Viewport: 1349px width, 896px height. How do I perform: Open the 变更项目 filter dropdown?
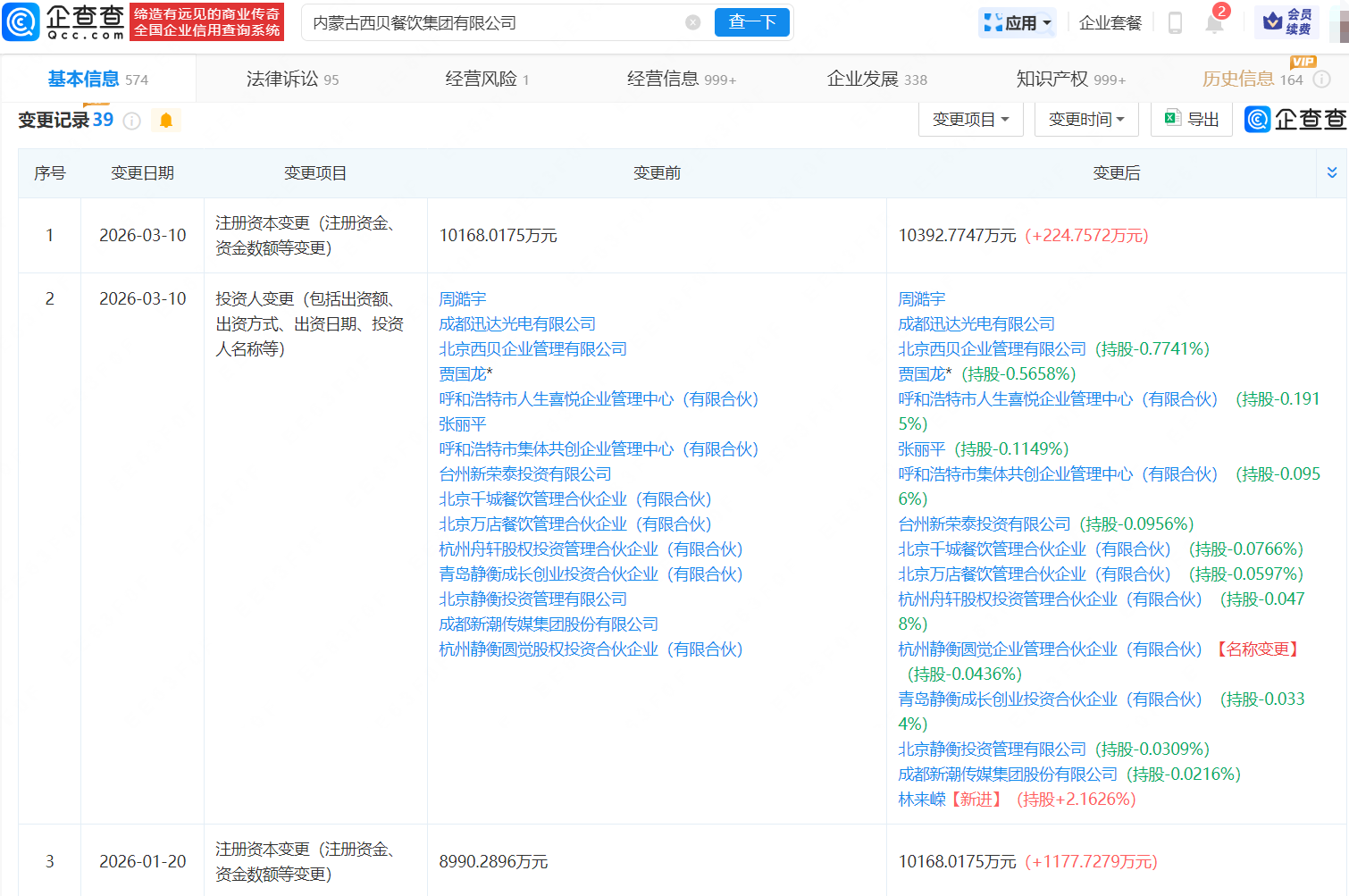(x=970, y=118)
